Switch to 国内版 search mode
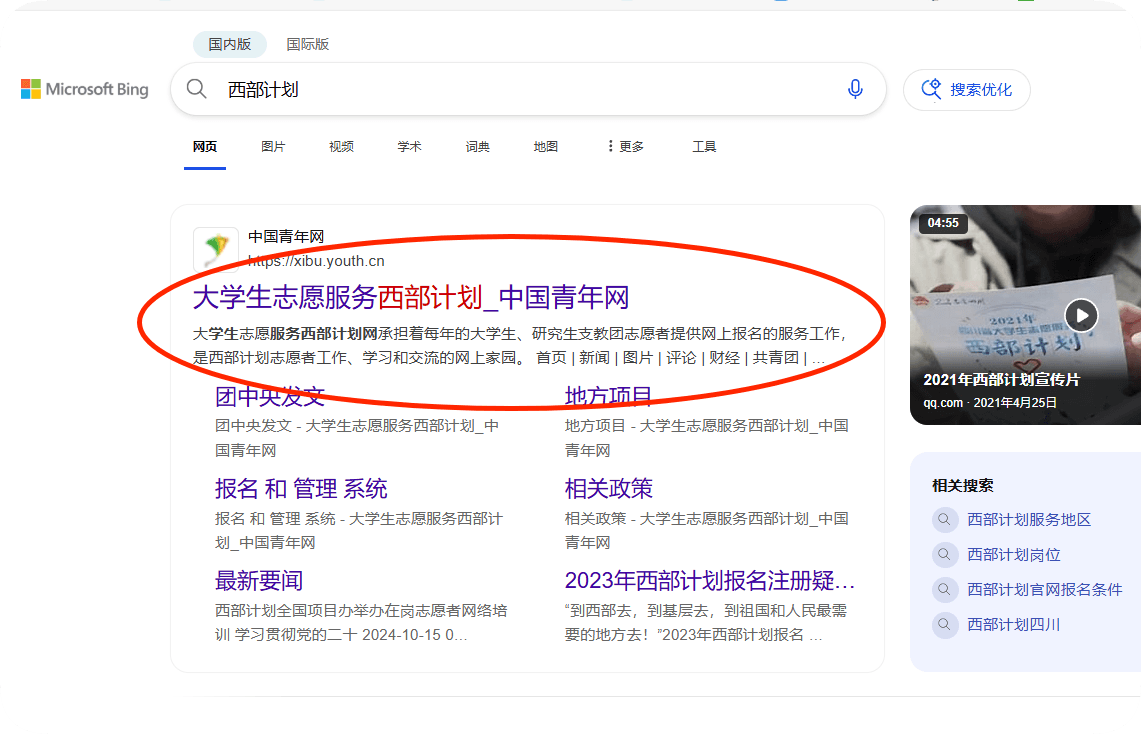1141x734 pixels. point(230,44)
